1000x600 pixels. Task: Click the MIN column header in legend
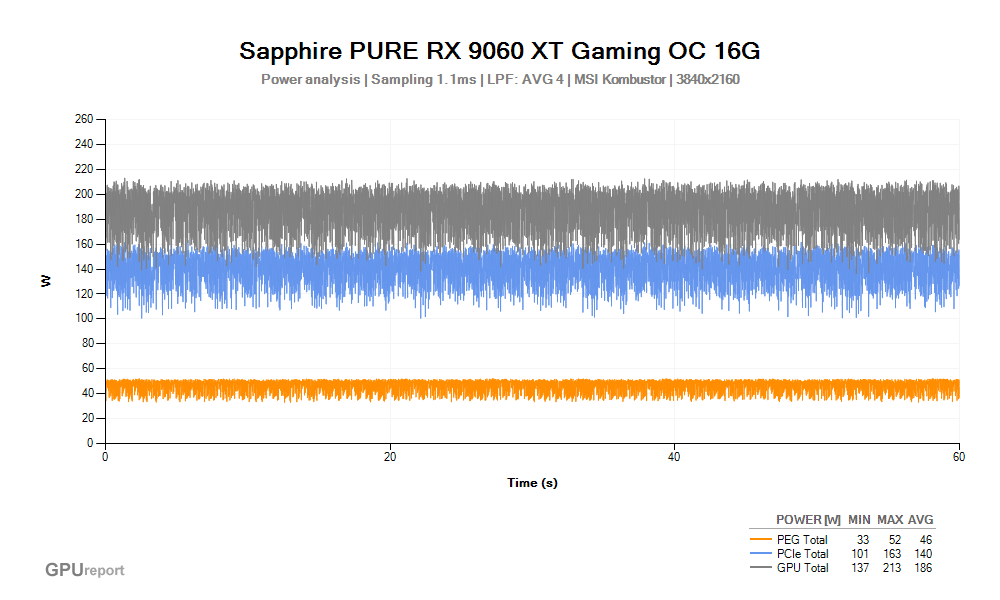tap(859, 520)
